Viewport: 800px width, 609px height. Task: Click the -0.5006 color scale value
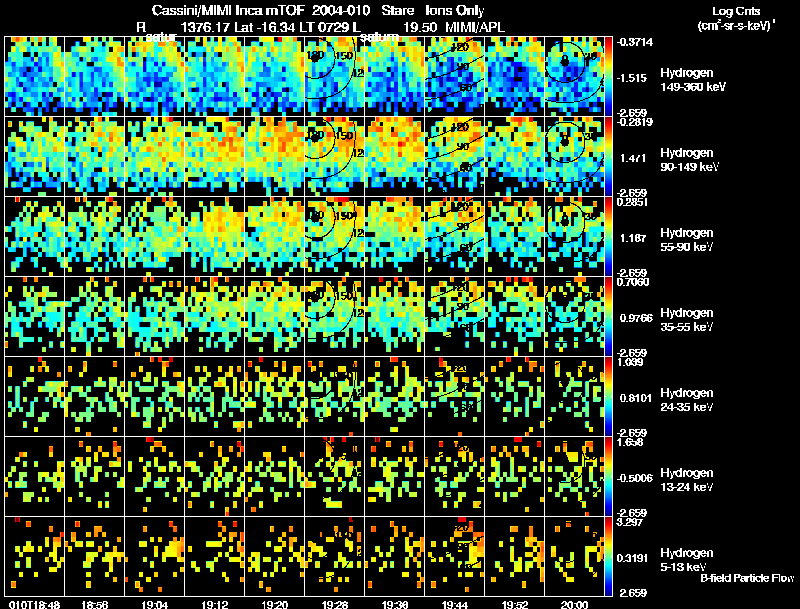coord(635,478)
